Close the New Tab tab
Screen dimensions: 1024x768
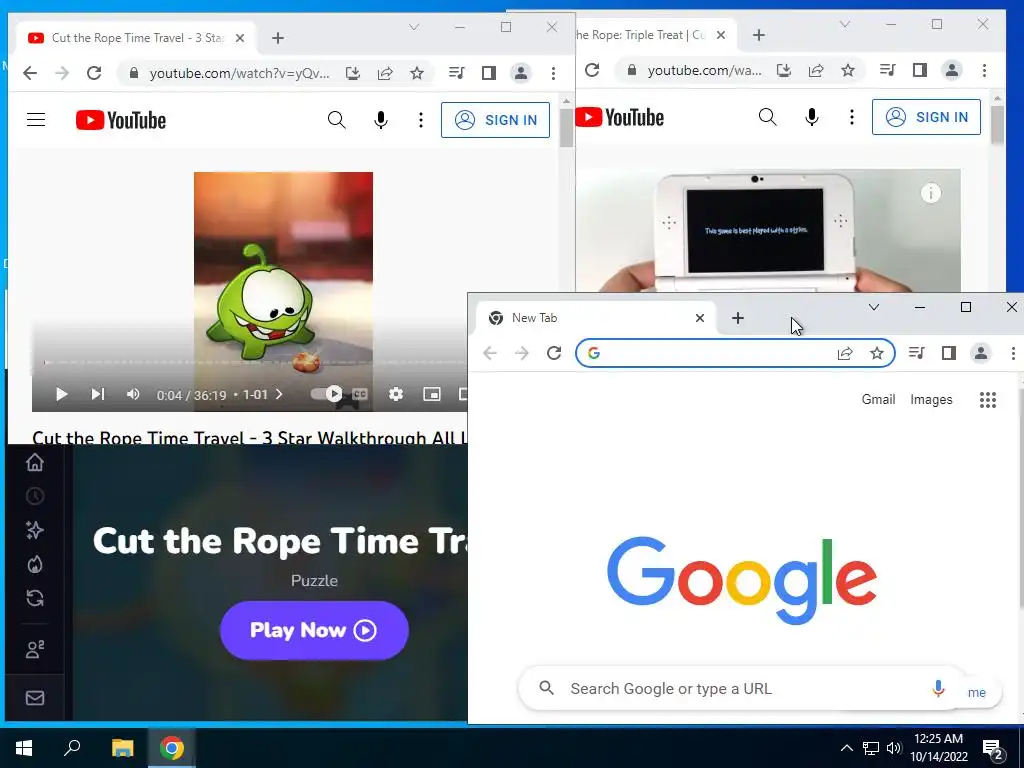pyautogui.click(x=699, y=318)
